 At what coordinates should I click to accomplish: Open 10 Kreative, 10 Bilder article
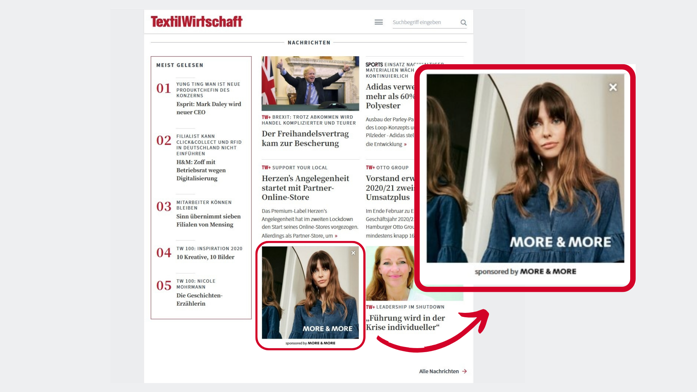[205, 257]
